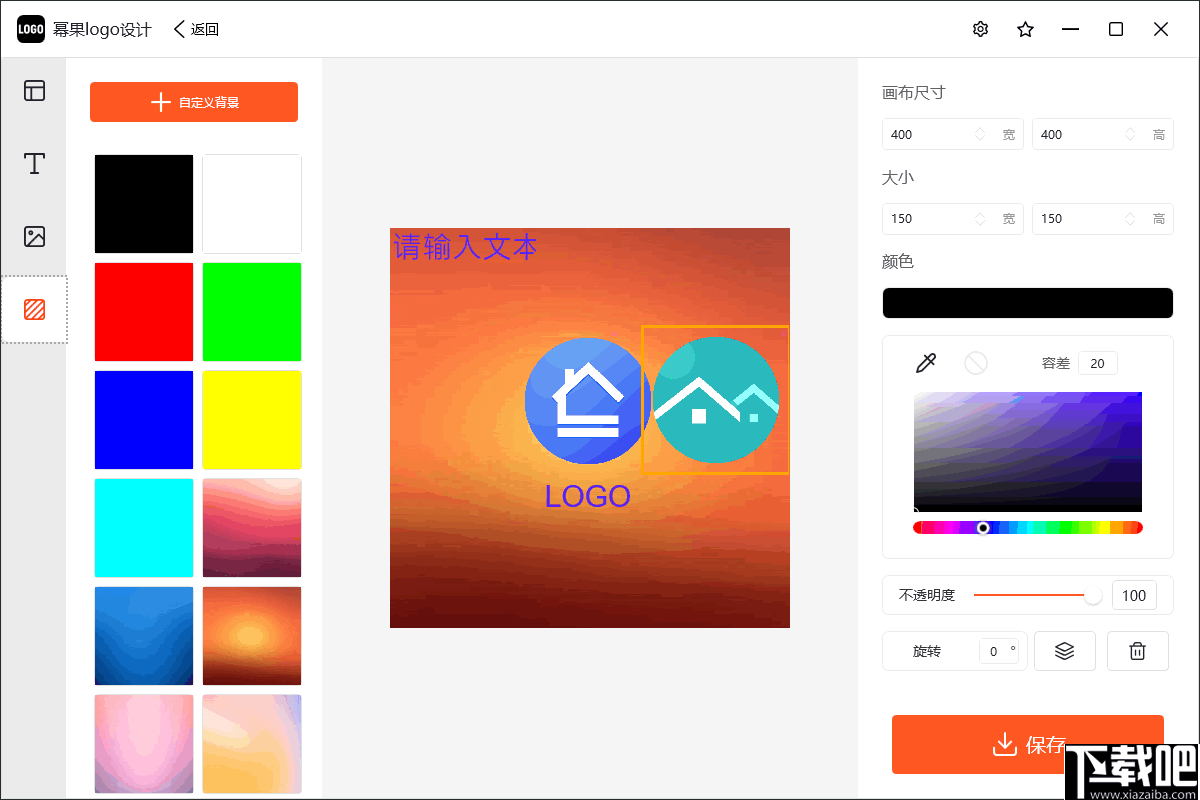Open the templates panel in the left sidebar
This screenshot has height=800, width=1200.
[34, 90]
